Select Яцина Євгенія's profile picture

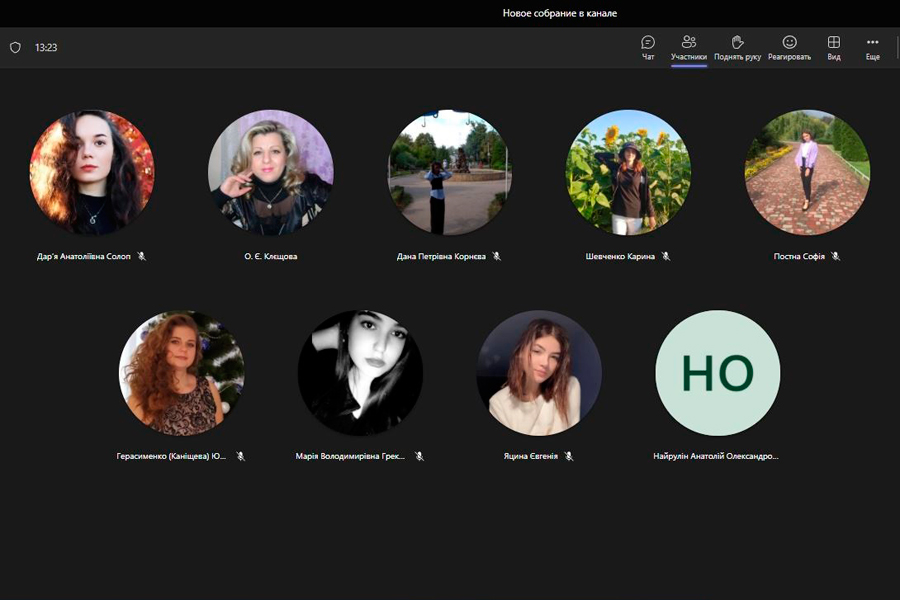click(x=539, y=373)
